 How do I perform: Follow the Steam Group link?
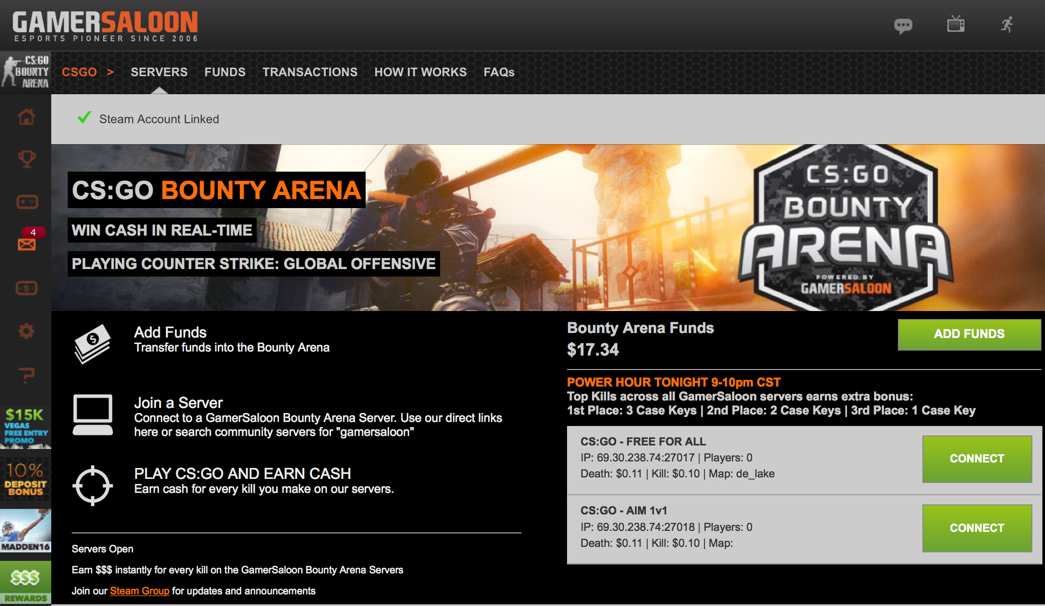coord(139,591)
